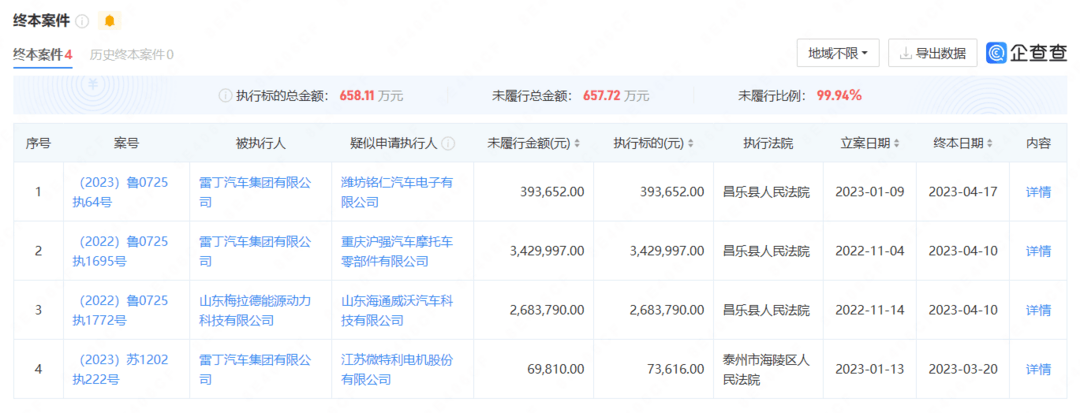This screenshot has height=413, width=1080.
Task: Click the 案号 column header
Action: coord(126,143)
